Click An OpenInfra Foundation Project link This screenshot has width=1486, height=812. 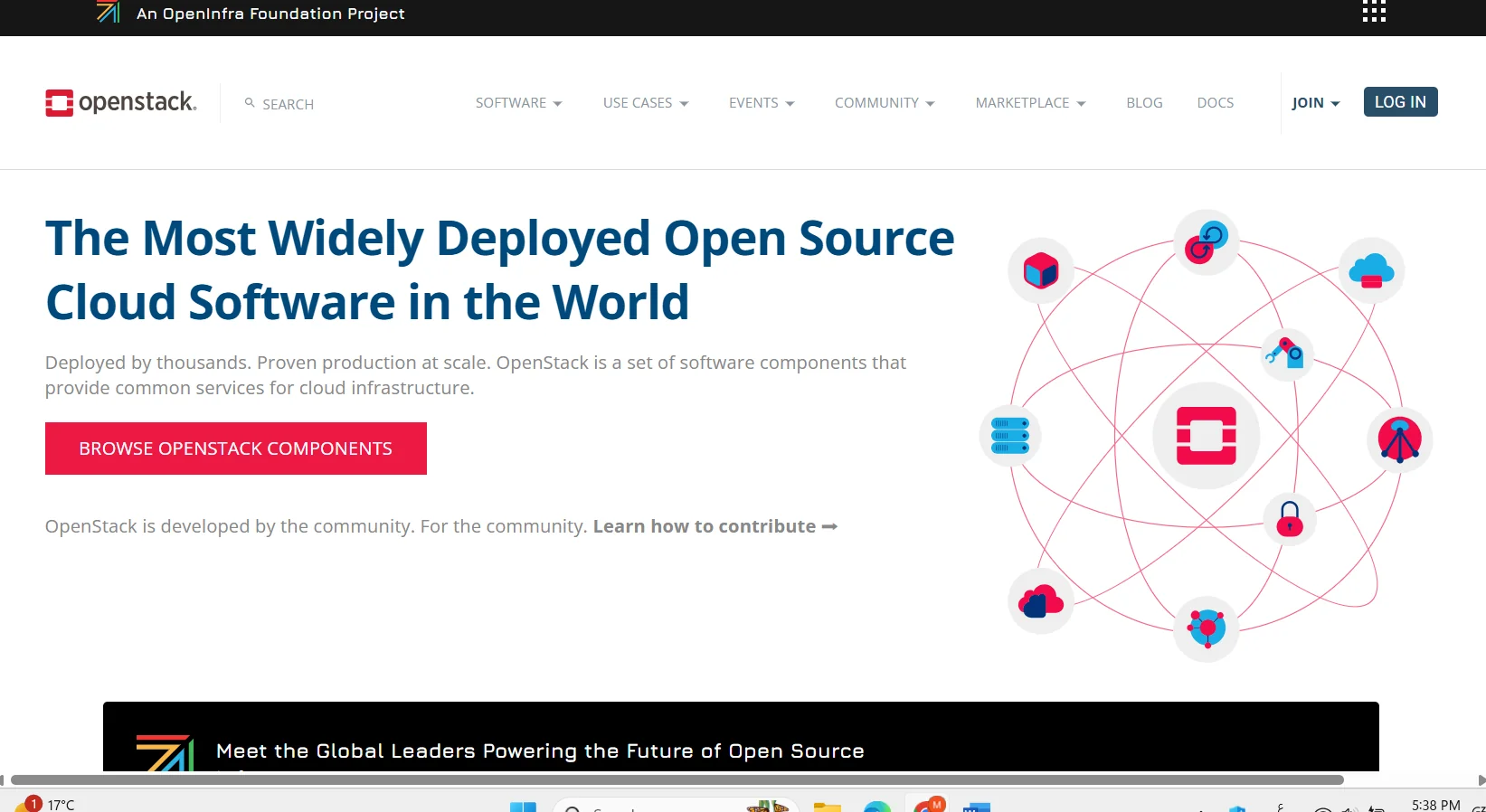(270, 14)
